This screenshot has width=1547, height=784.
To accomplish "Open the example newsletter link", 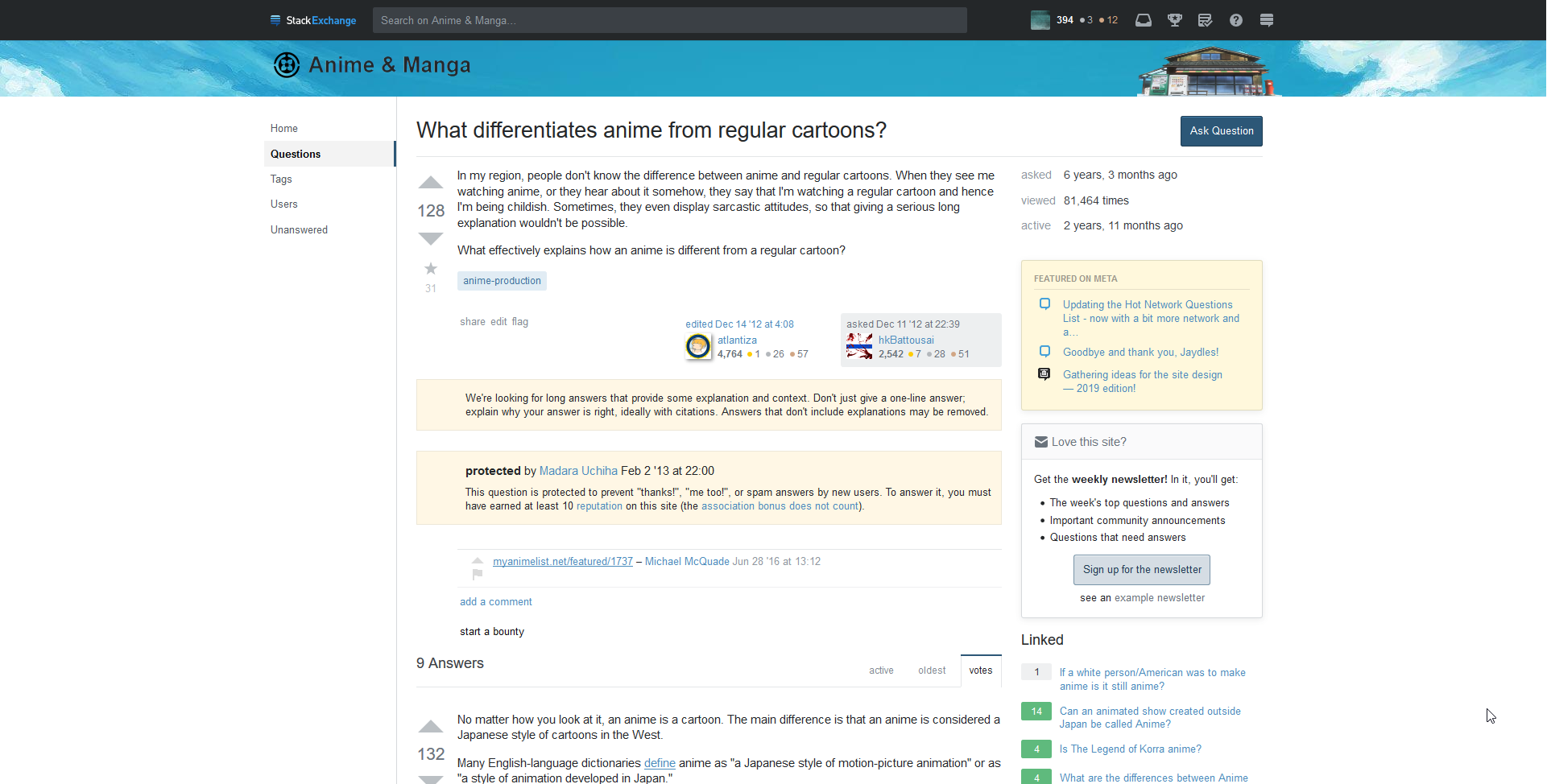I will 1160,598.
